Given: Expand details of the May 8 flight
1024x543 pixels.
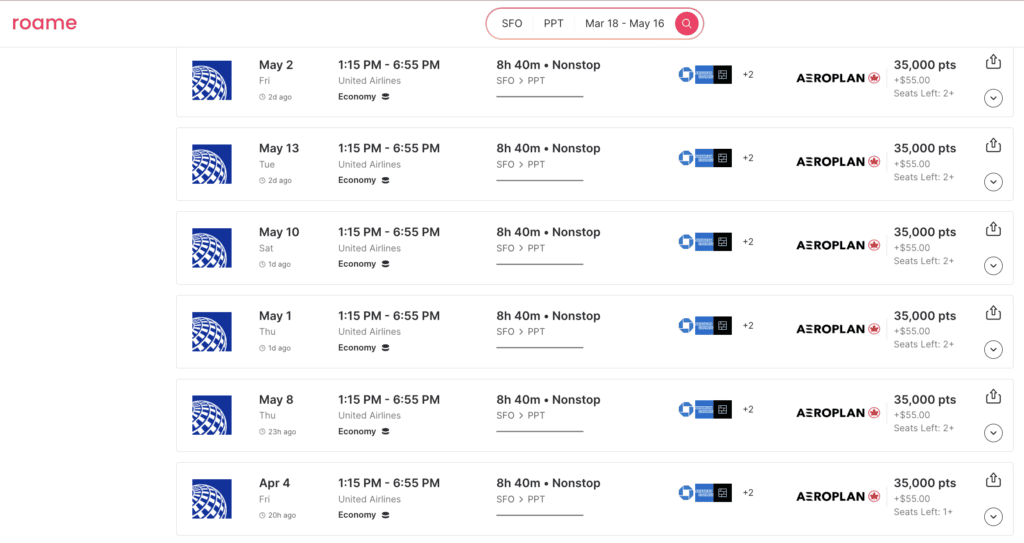Looking at the screenshot, I should click(x=993, y=433).
